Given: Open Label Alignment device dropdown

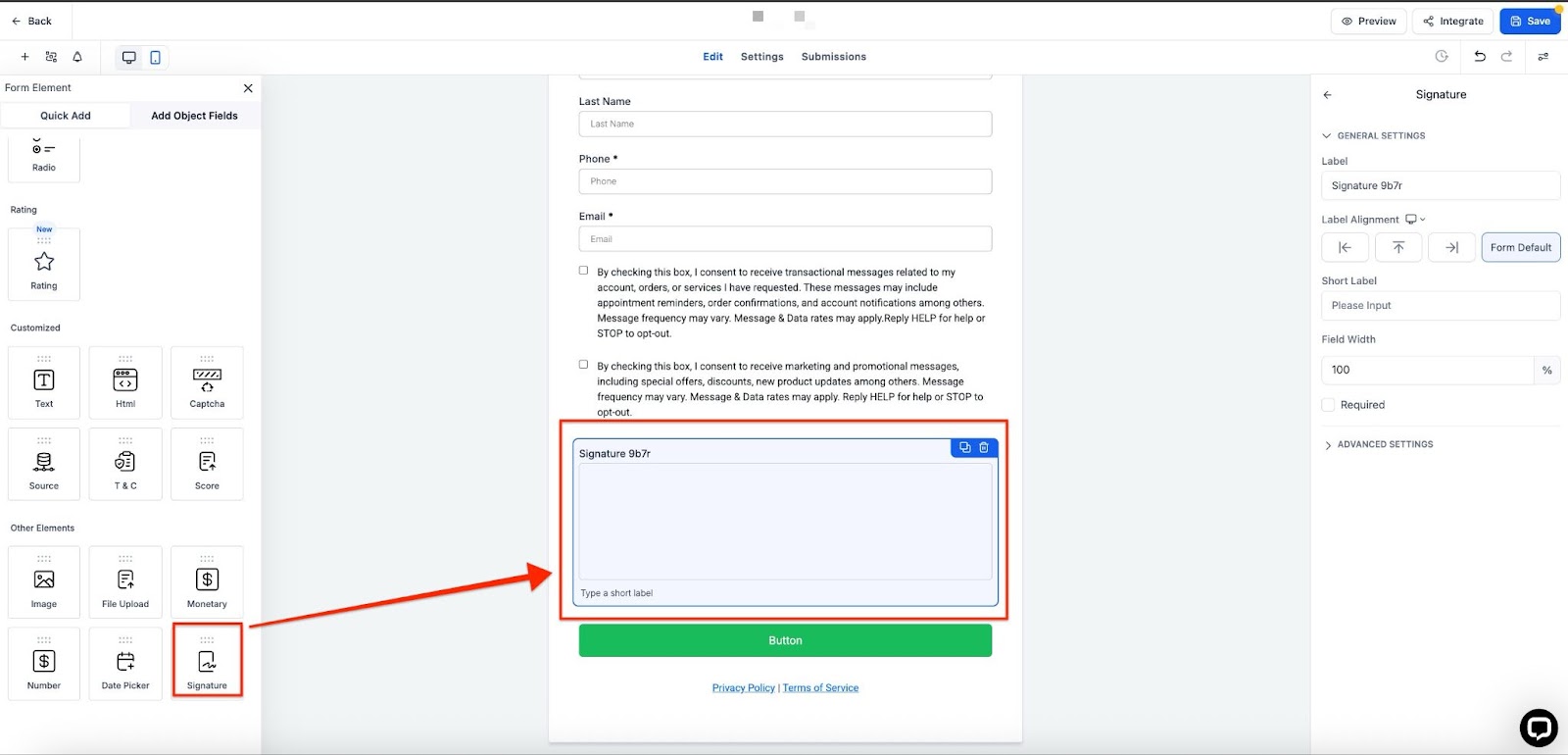Looking at the screenshot, I should 1415,220.
